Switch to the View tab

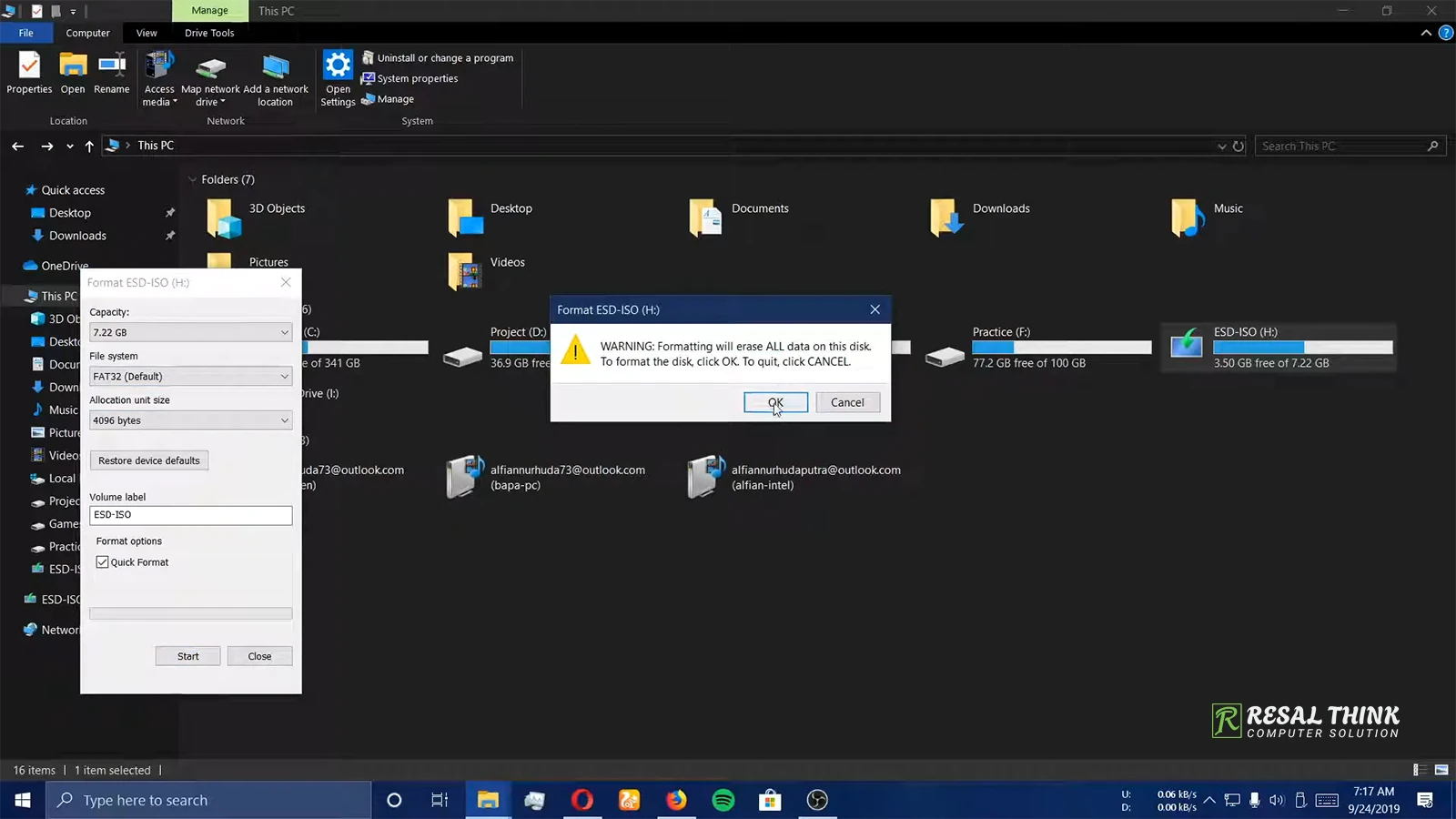point(147,33)
